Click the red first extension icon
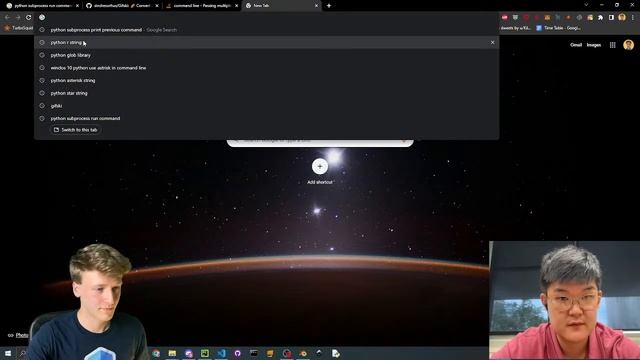The width and height of the screenshot is (640, 360). coord(505,18)
